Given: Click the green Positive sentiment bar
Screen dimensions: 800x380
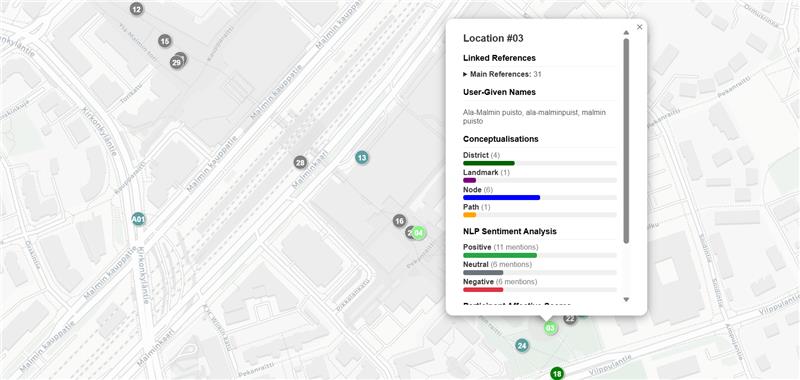Looking at the screenshot, I should coord(500,255).
